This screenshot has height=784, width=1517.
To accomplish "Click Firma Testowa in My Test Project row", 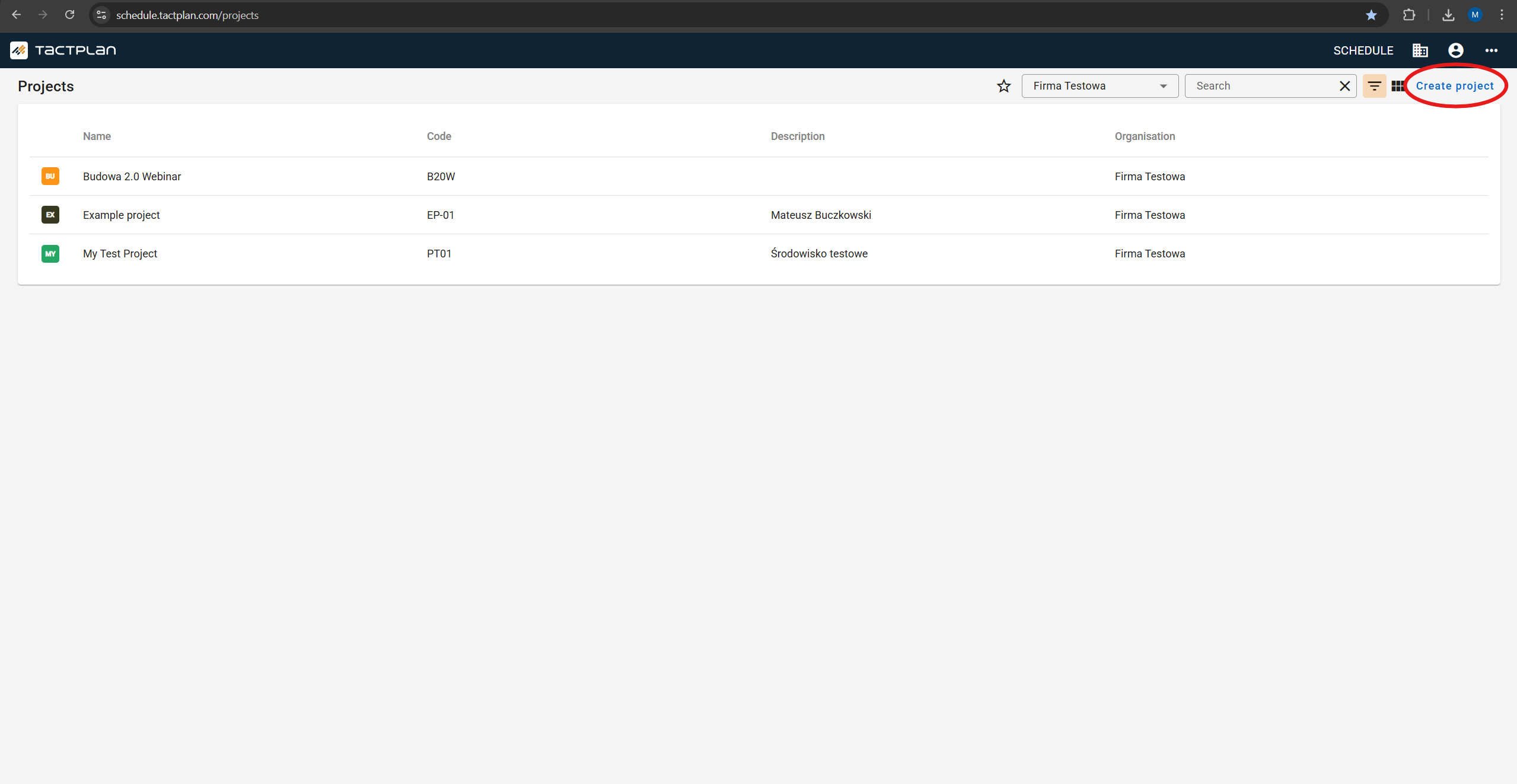I will tap(1149, 253).
